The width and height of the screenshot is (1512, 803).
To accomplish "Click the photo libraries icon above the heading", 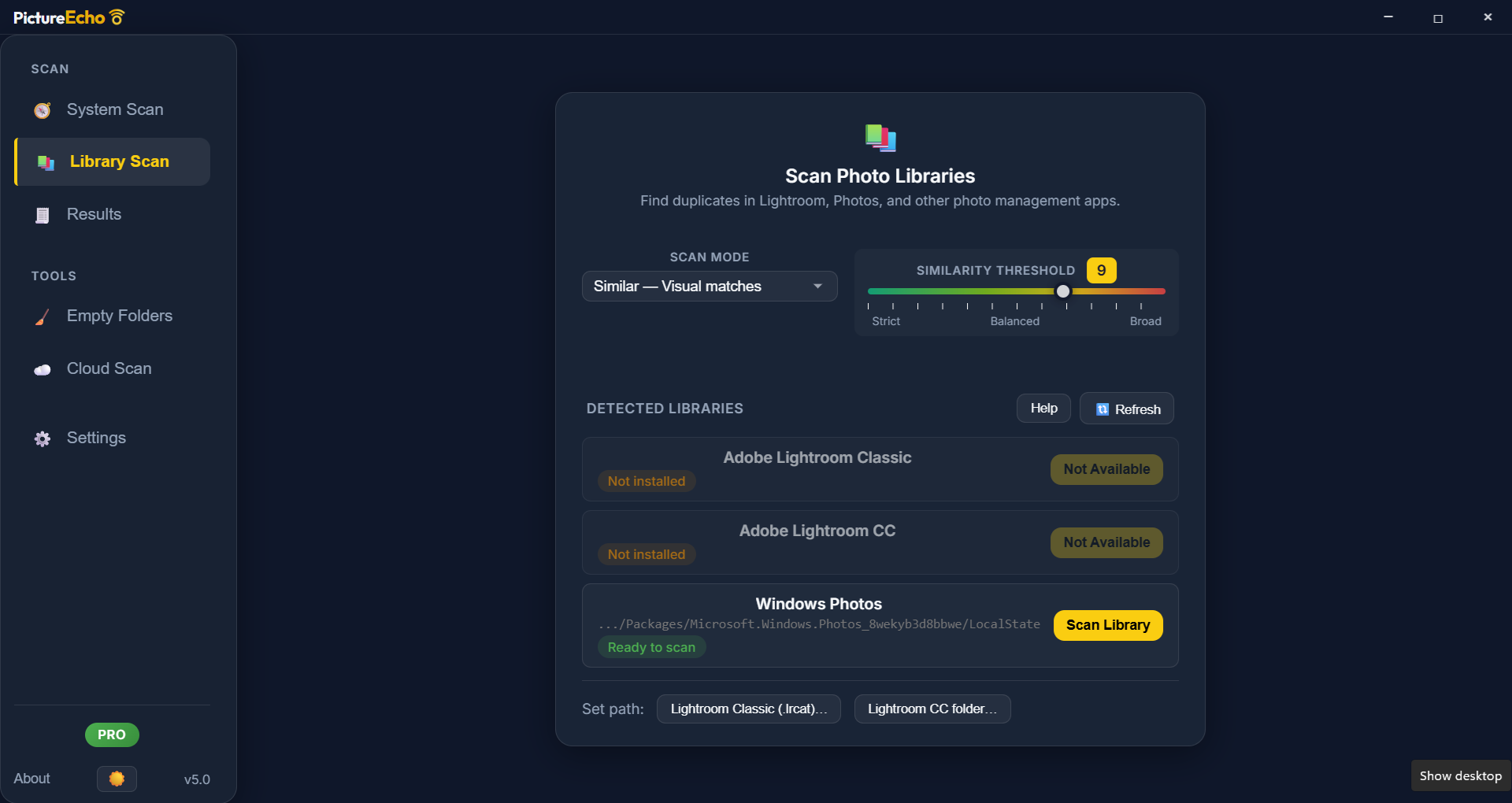I will (x=880, y=137).
